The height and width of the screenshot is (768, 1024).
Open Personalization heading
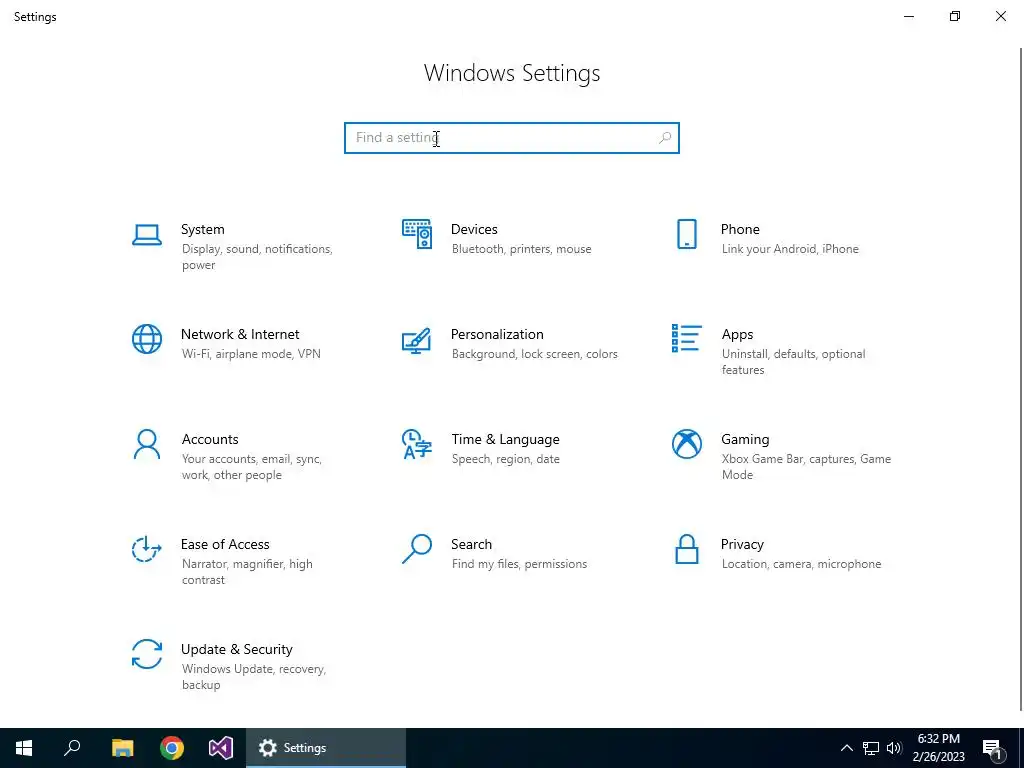pyautogui.click(x=497, y=334)
